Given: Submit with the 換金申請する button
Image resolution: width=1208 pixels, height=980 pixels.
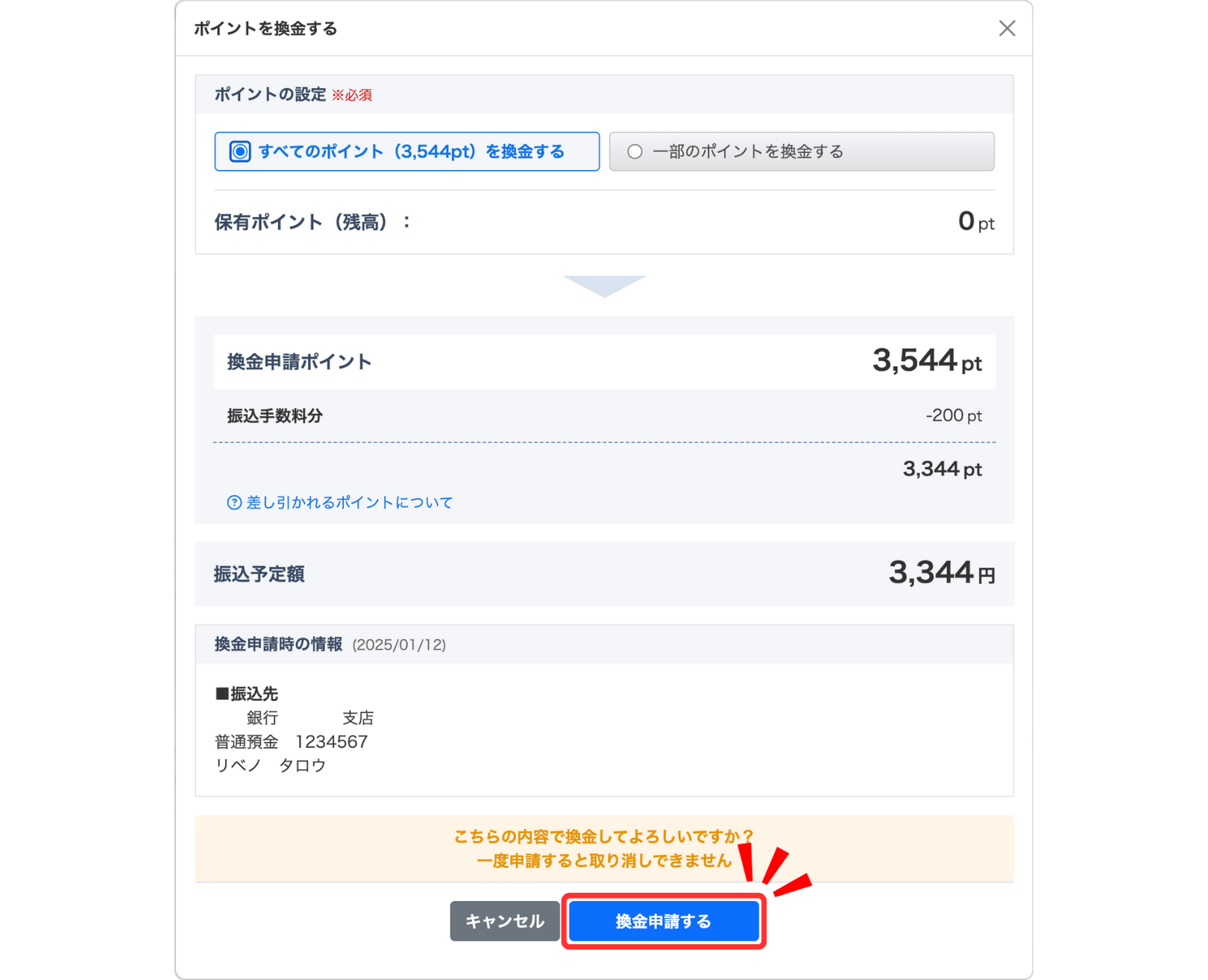Looking at the screenshot, I should tap(663, 921).
